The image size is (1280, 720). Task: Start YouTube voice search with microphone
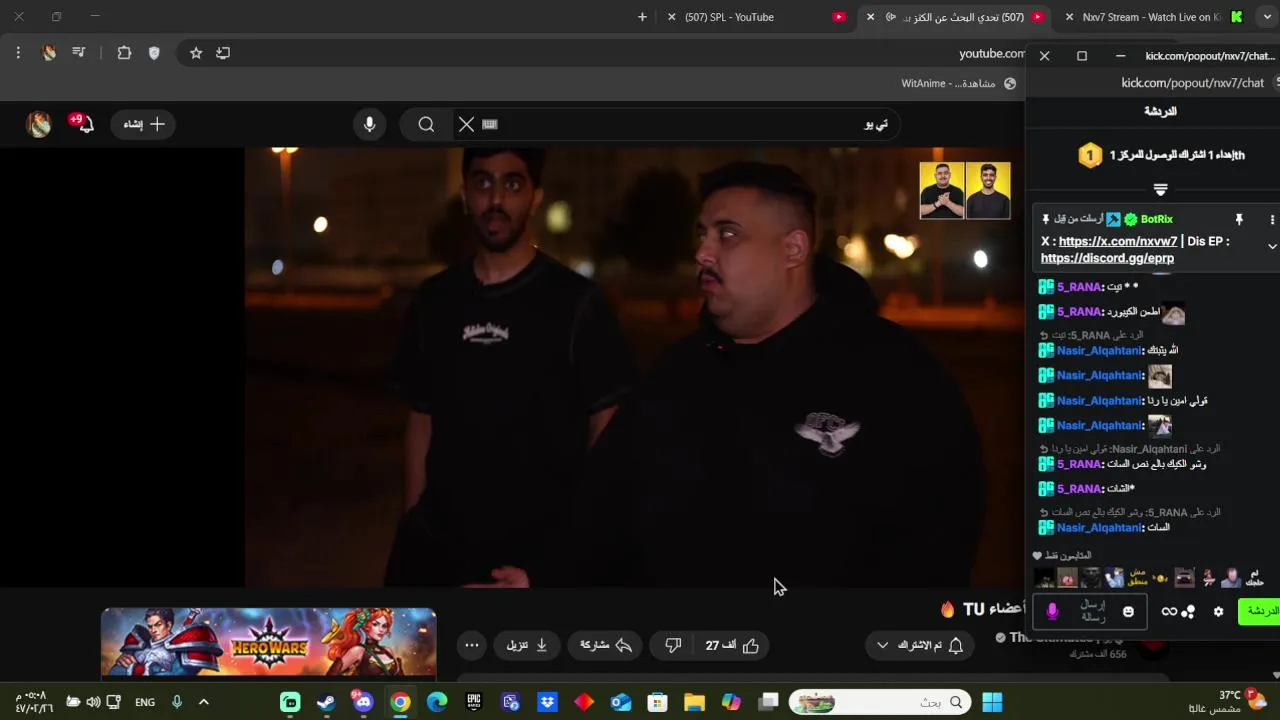click(370, 124)
